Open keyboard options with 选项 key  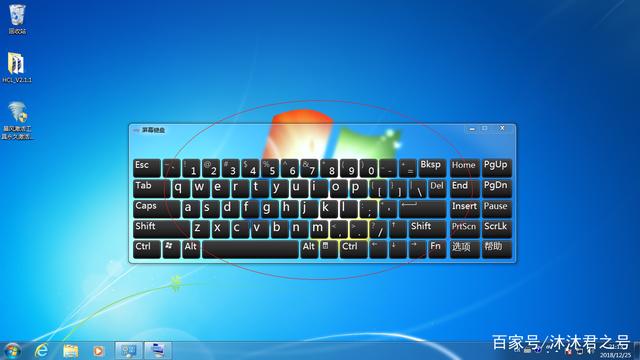[464, 249]
